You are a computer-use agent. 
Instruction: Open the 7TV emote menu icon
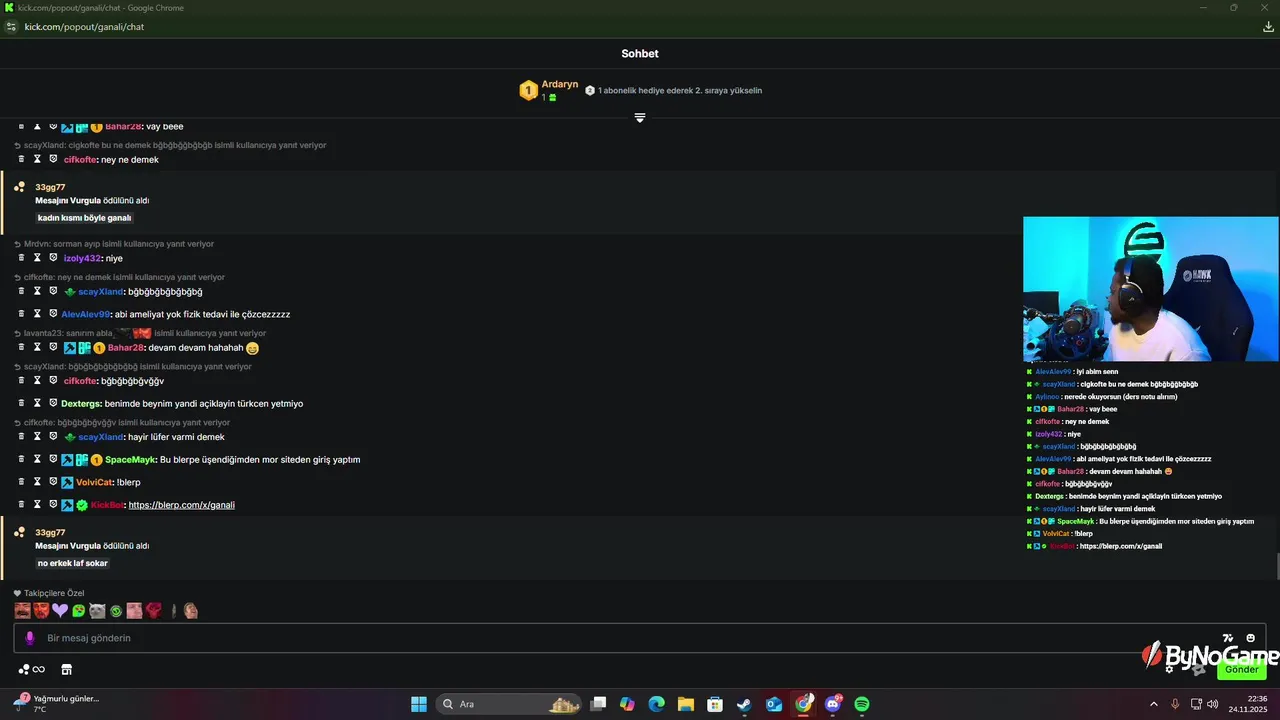coord(1228,638)
